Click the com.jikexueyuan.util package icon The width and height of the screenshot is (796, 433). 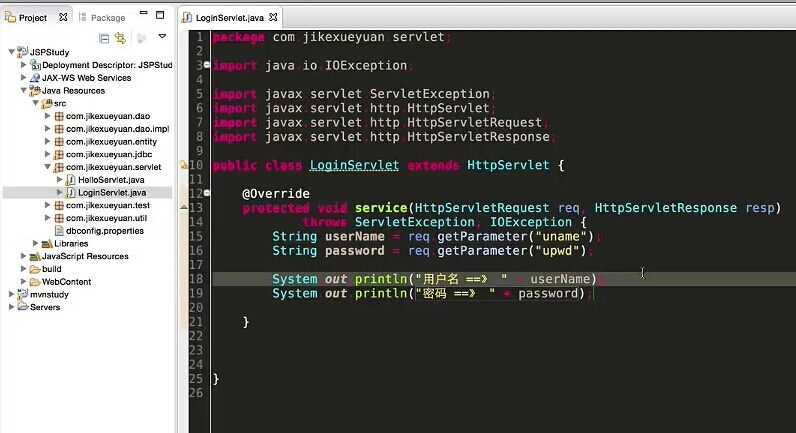coord(59,218)
